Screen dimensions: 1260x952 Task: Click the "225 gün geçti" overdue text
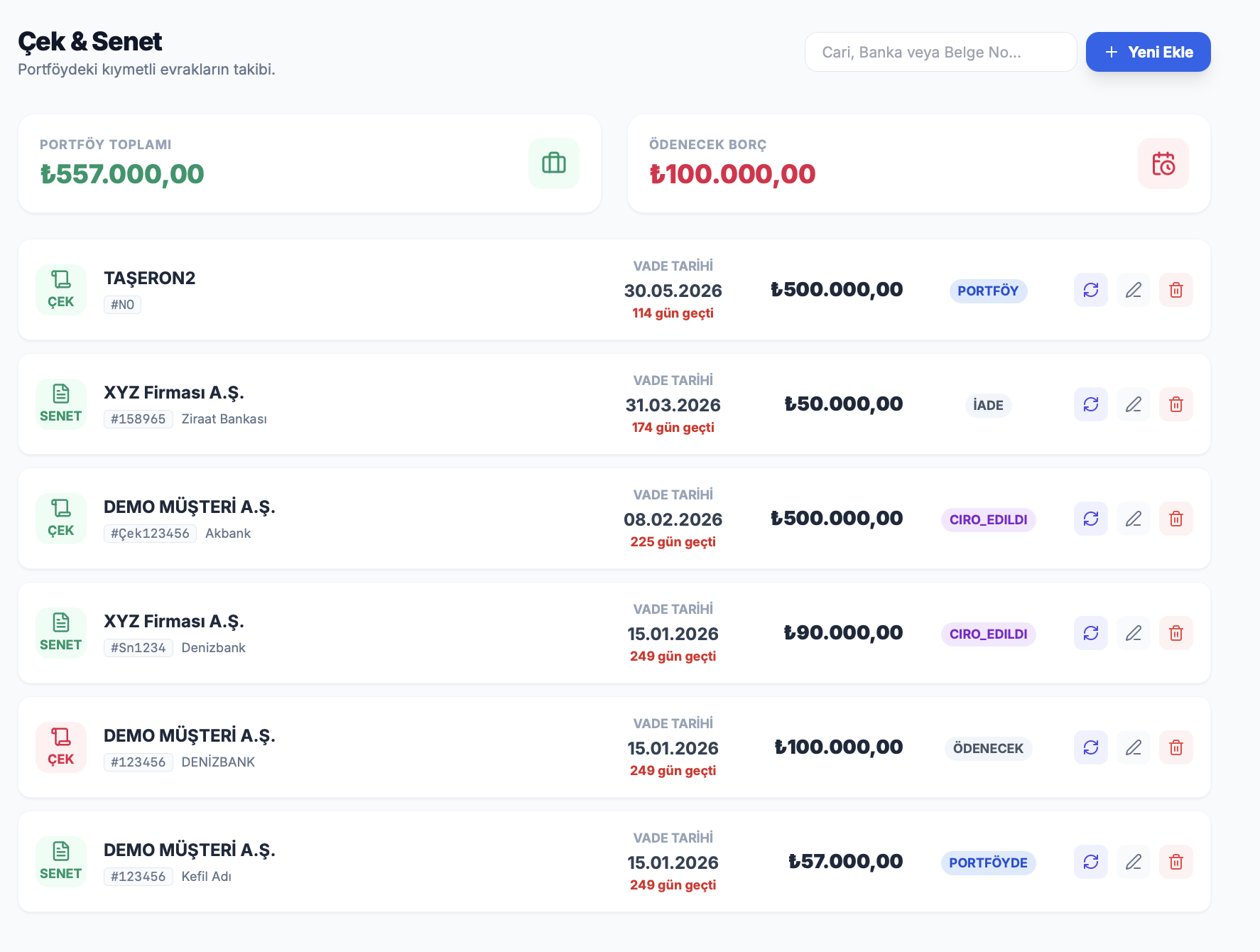673,542
